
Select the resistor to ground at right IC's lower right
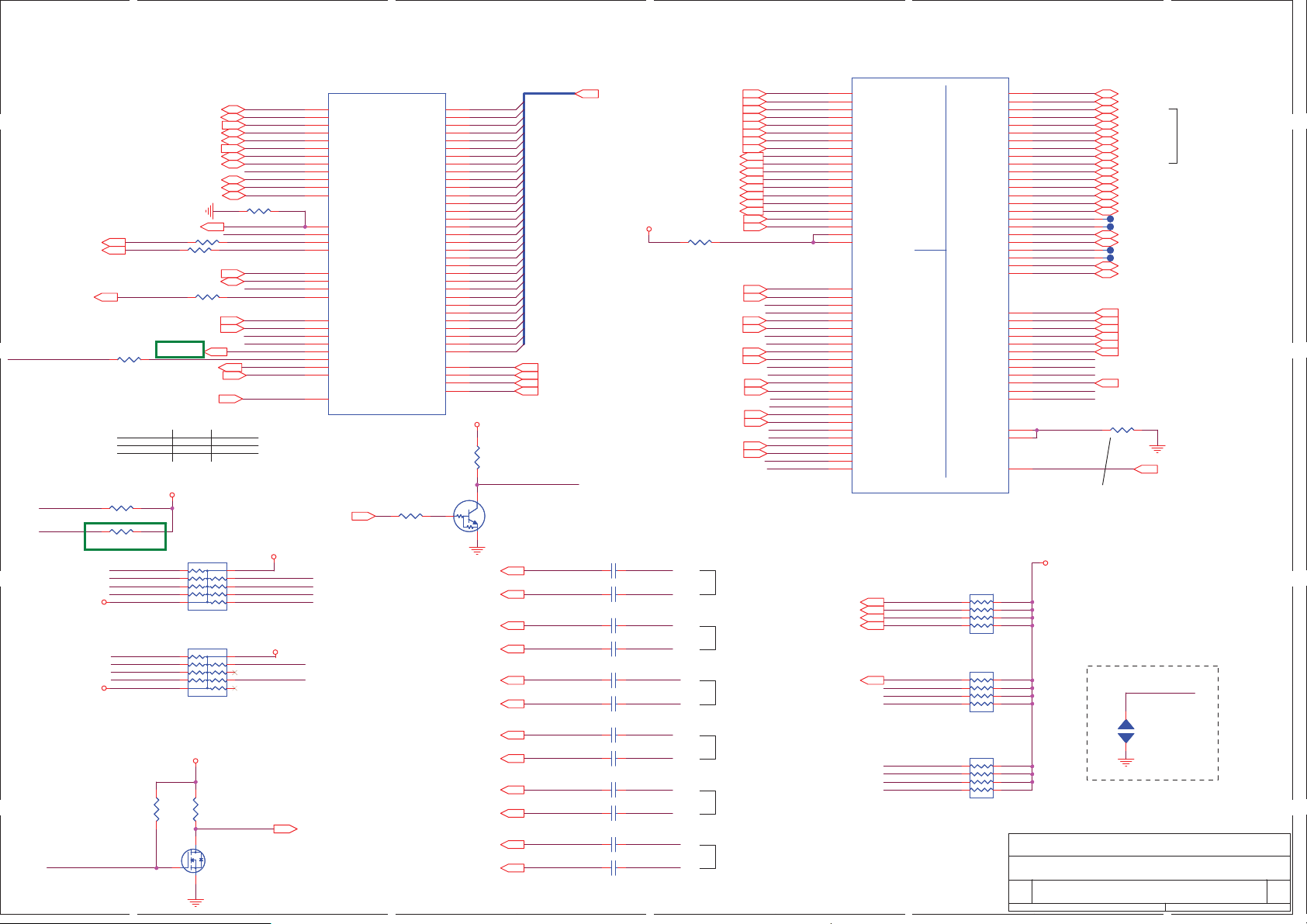[x=1122, y=430]
